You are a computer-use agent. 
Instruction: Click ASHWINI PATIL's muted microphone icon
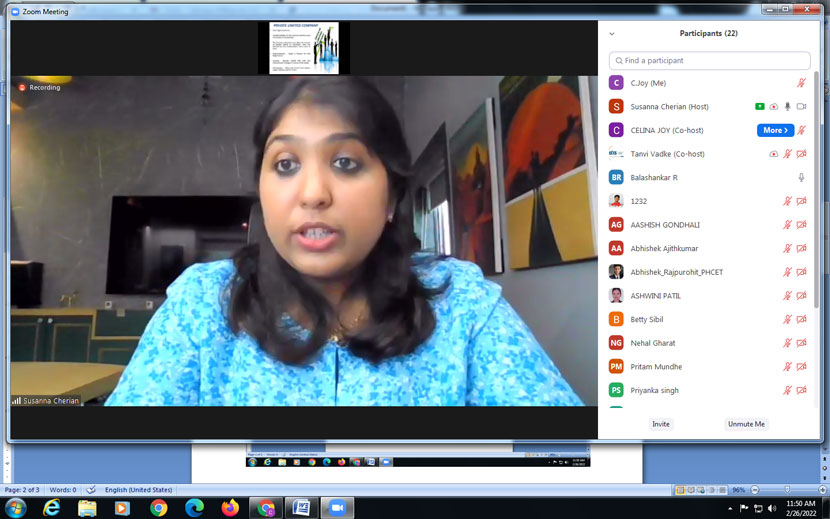[x=788, y=296]
